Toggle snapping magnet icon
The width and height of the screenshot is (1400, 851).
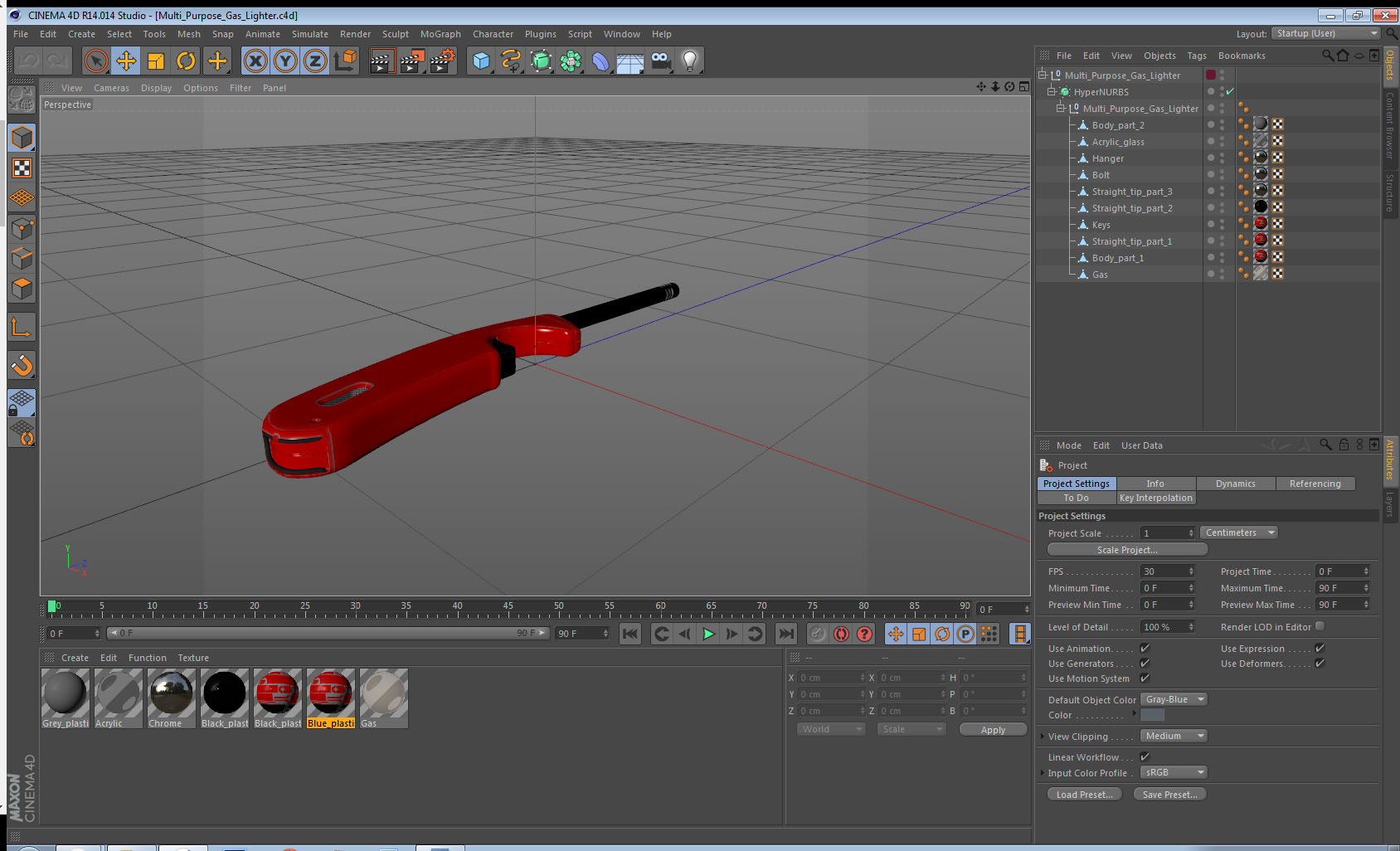(x=22, y=365)
